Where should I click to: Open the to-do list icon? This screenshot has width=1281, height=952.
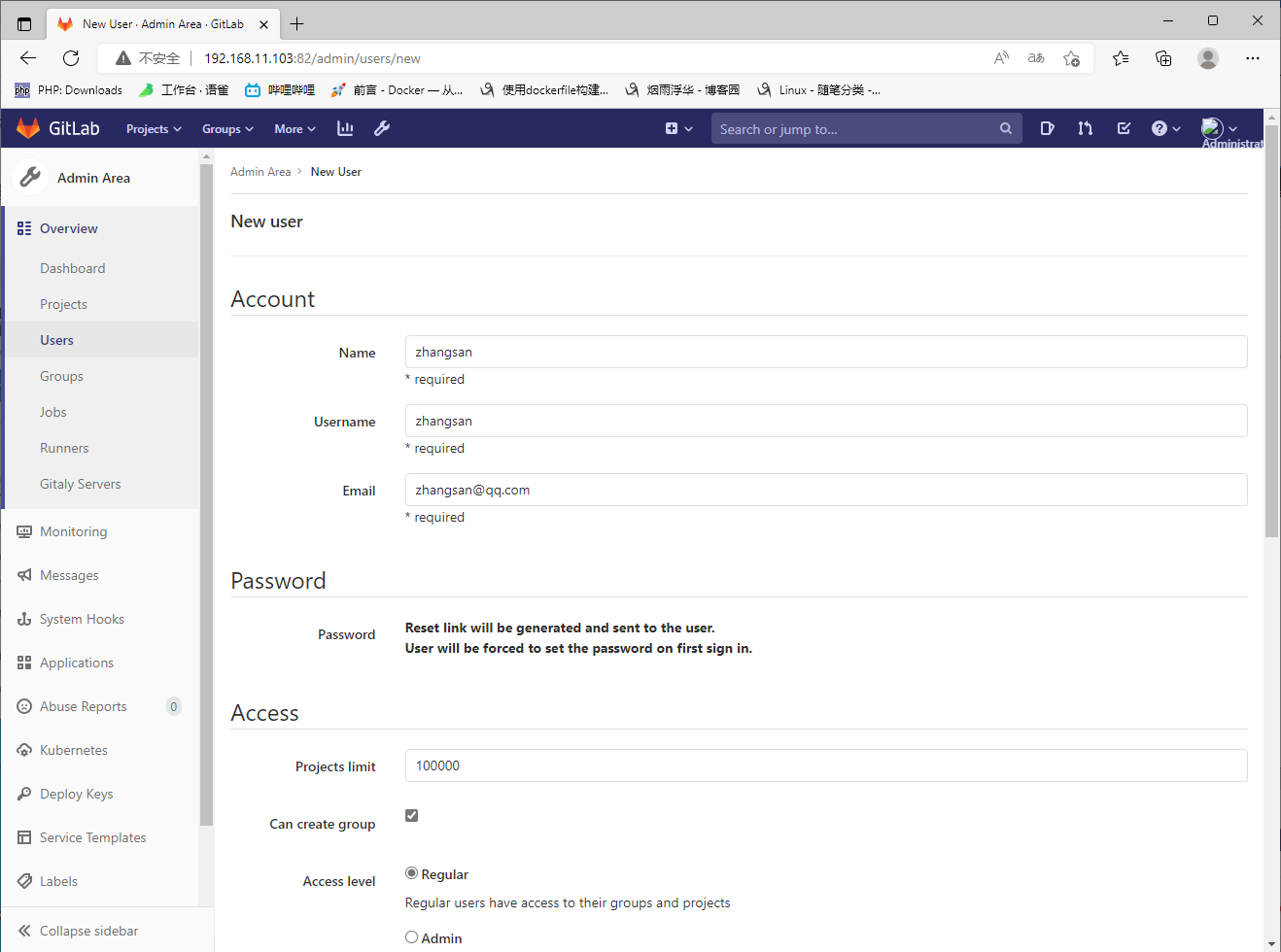click(x=1124, y=128)
